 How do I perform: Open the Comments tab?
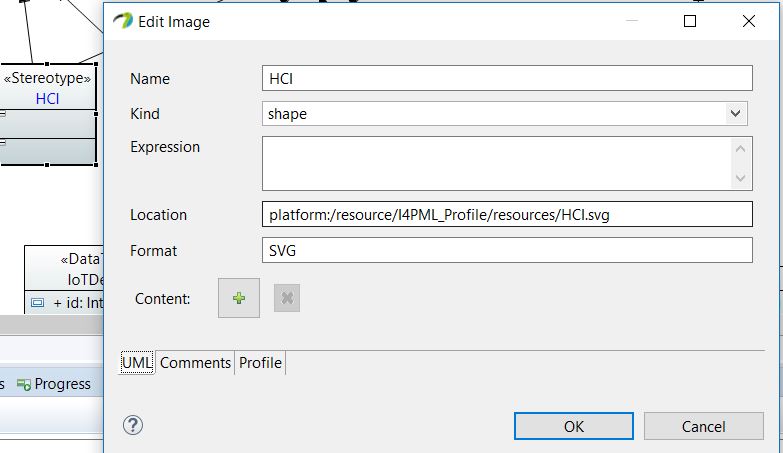coord(195,363)
